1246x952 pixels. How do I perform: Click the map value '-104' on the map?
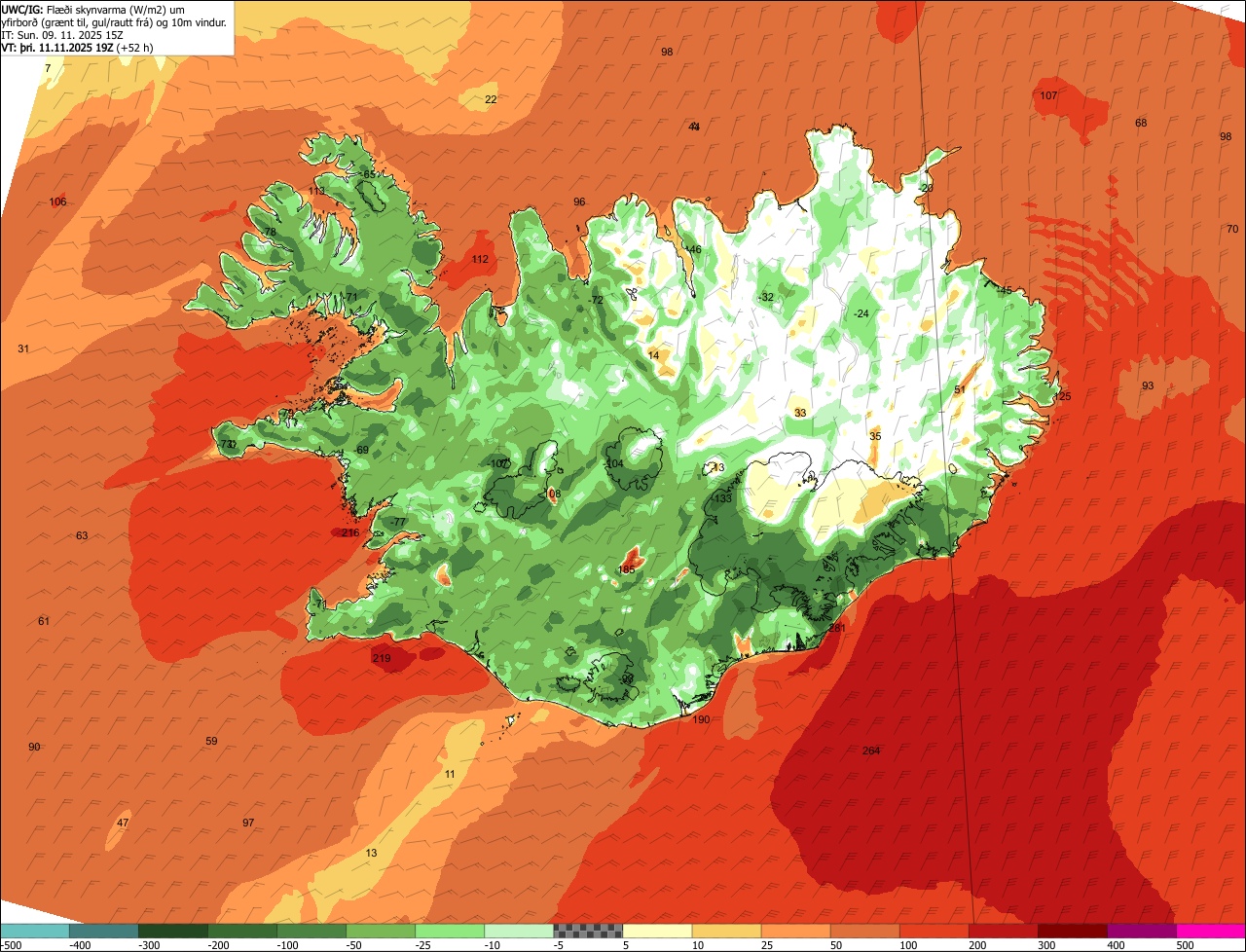pos(613,463)
